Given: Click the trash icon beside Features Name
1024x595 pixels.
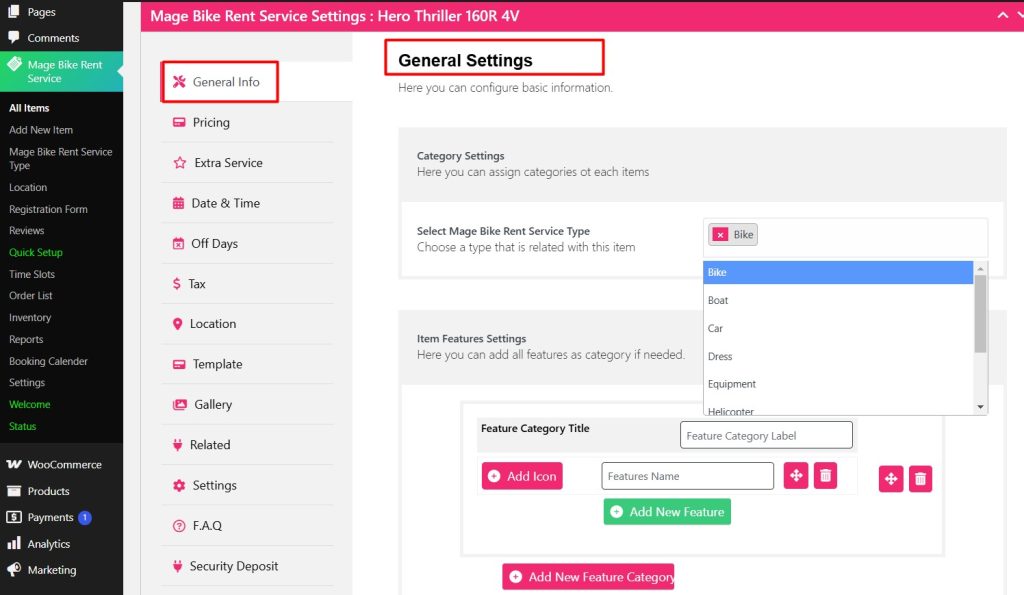Looking at the screenshot, I should click(x=825, y=476).
